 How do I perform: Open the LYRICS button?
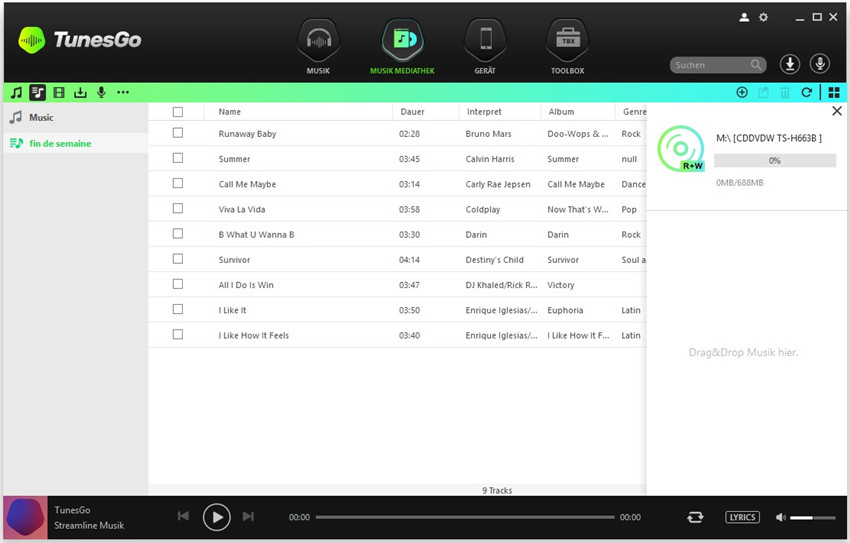742,518
